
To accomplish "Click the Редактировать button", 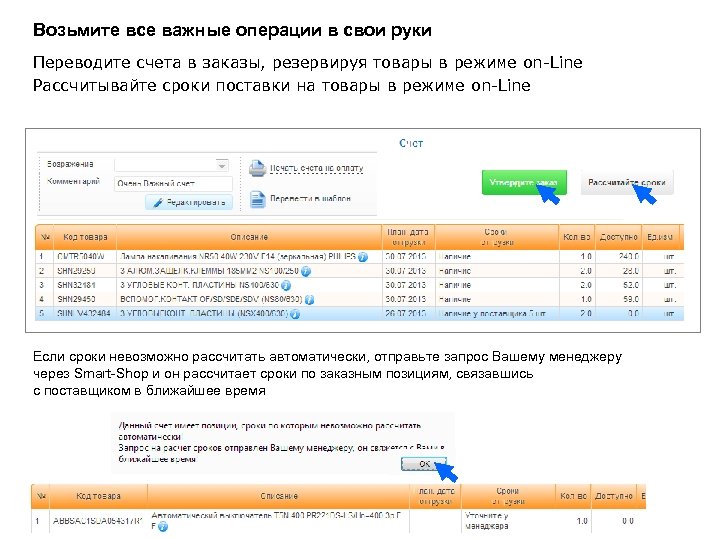I will click(x=189, y=202).
